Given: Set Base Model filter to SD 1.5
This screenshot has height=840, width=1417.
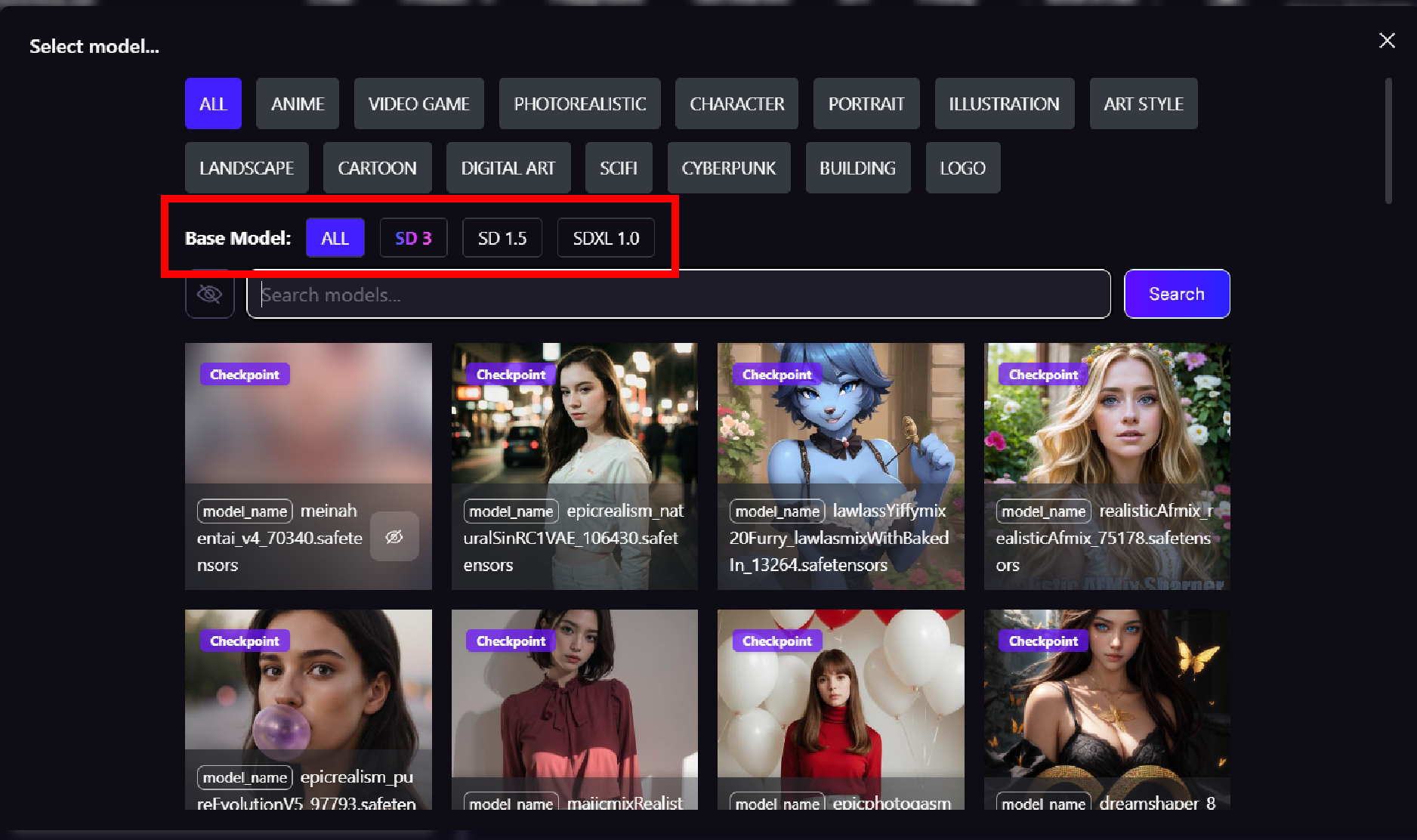Looking at the screenshot, I should 502,238.
